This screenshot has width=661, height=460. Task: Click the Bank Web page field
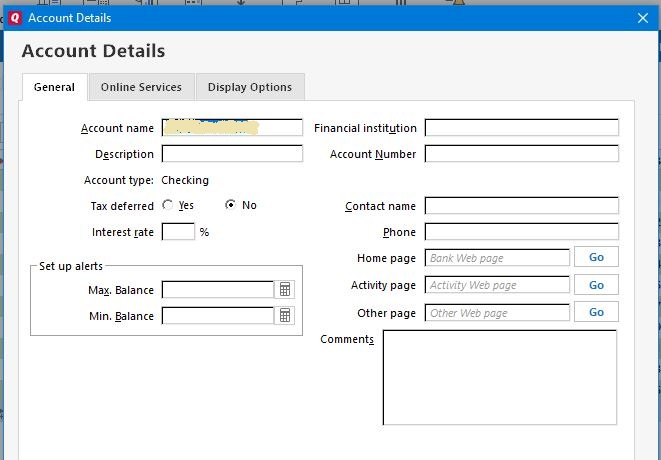(497, 258)
